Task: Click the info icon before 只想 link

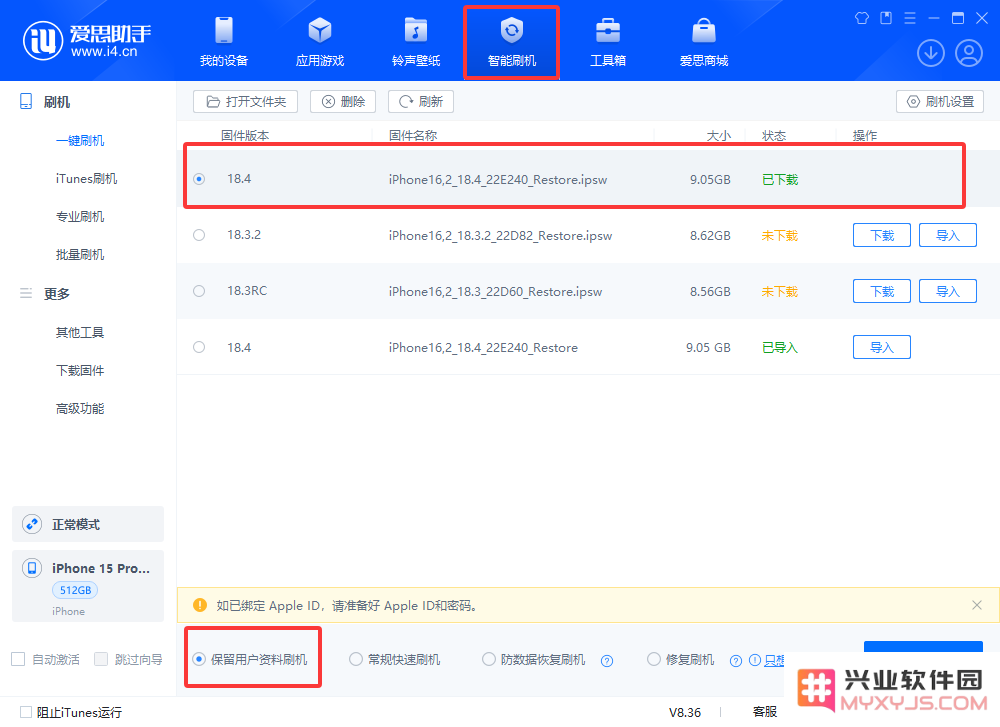Action: (754, 661)
